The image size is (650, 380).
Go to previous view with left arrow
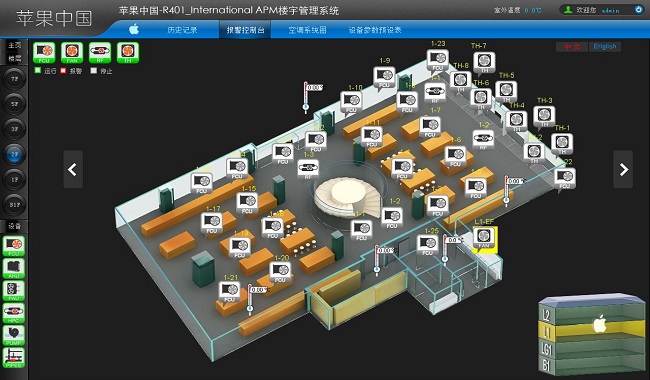pos(73,169)
